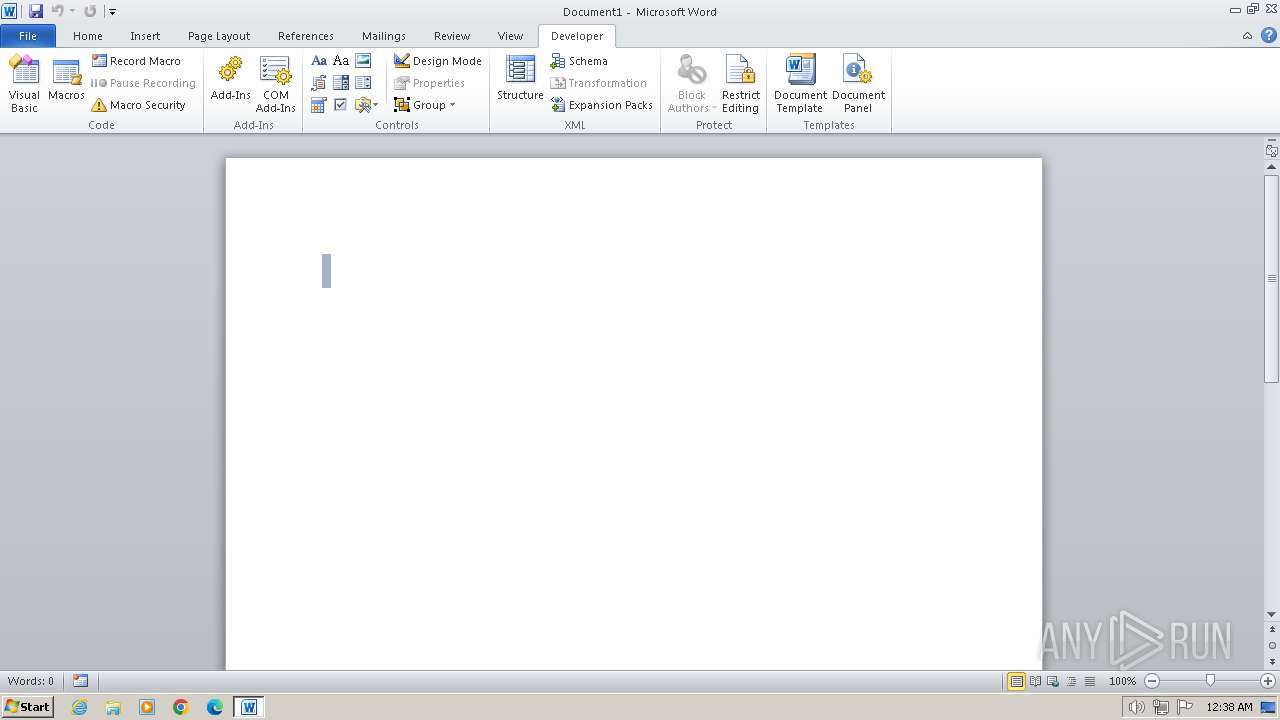Open the Macros dialog

coord(66,80)
